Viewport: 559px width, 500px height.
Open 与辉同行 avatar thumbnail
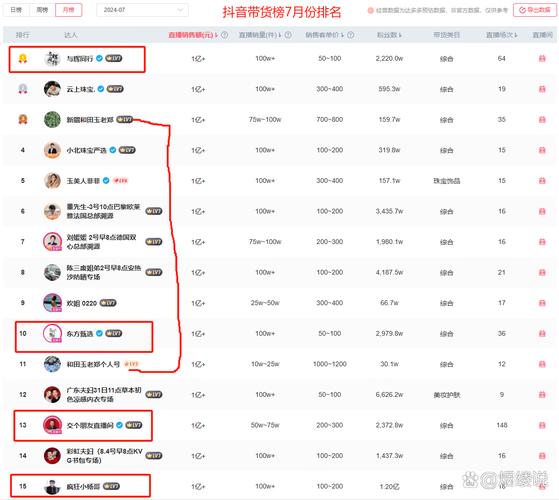tap(52, 58)
